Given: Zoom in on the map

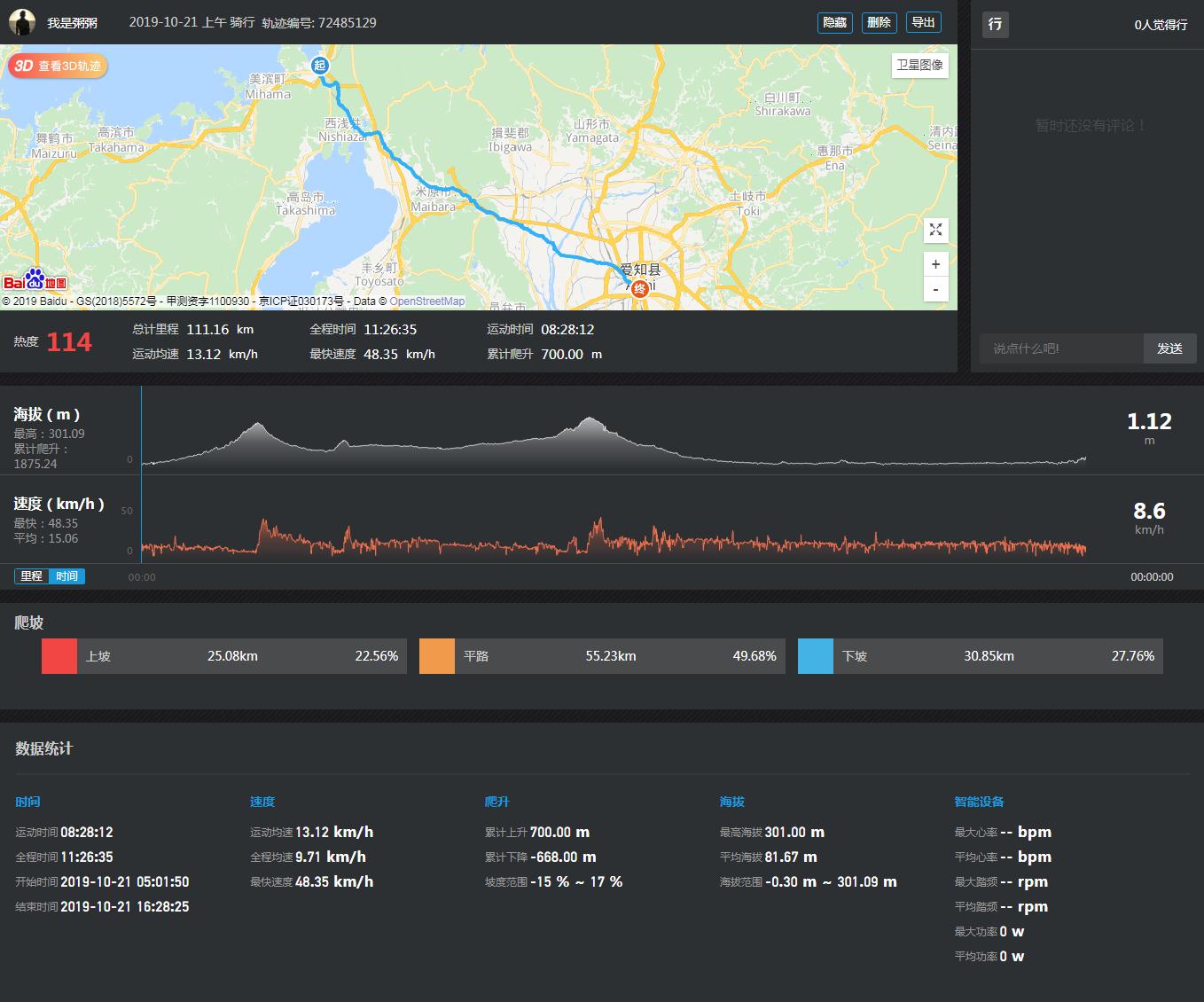Looking at the screenshot, I should point(935,264).
